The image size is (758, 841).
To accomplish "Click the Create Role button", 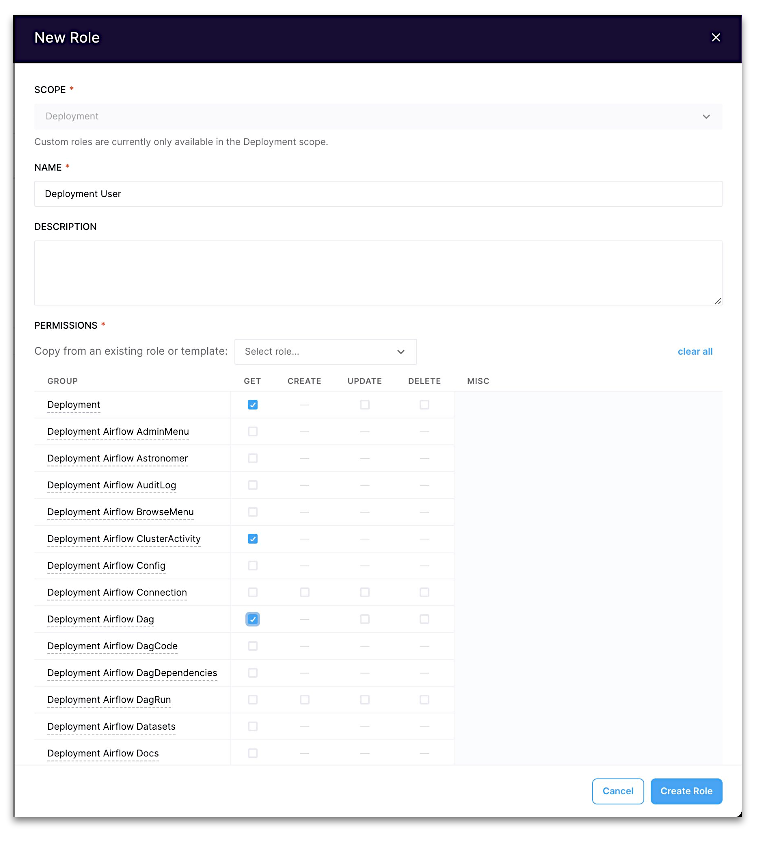I will coord(686,791).
